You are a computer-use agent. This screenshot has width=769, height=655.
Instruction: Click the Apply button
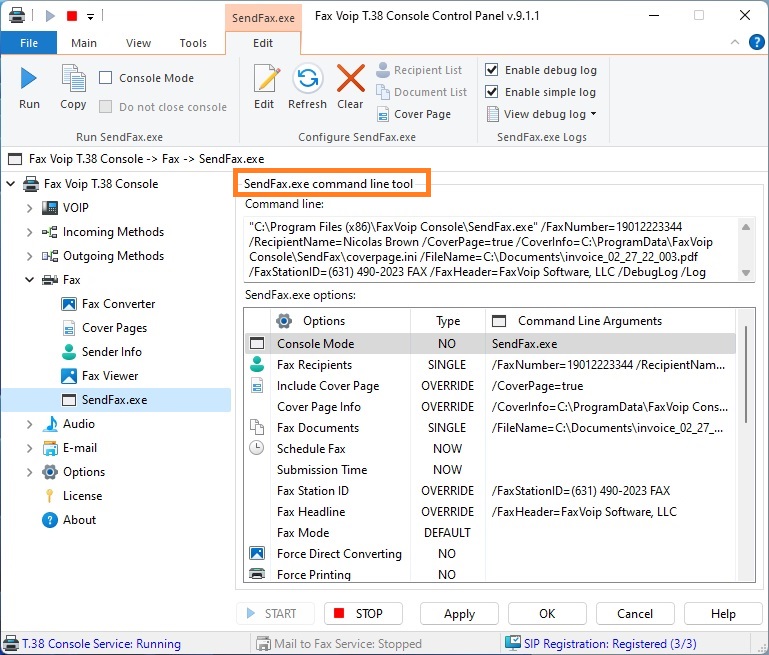[459, 614]
